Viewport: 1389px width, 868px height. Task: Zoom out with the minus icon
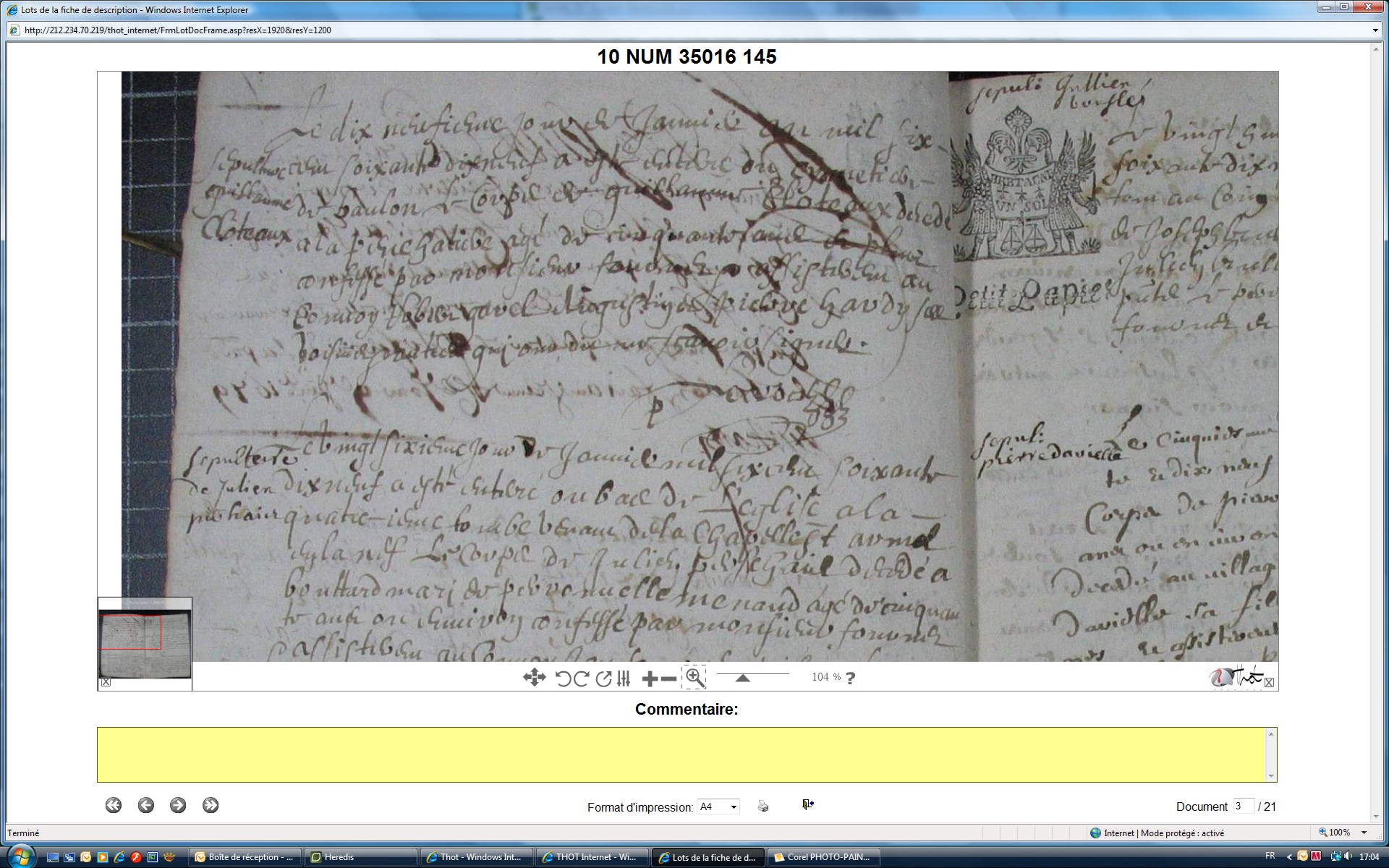(x=669, y=678)
